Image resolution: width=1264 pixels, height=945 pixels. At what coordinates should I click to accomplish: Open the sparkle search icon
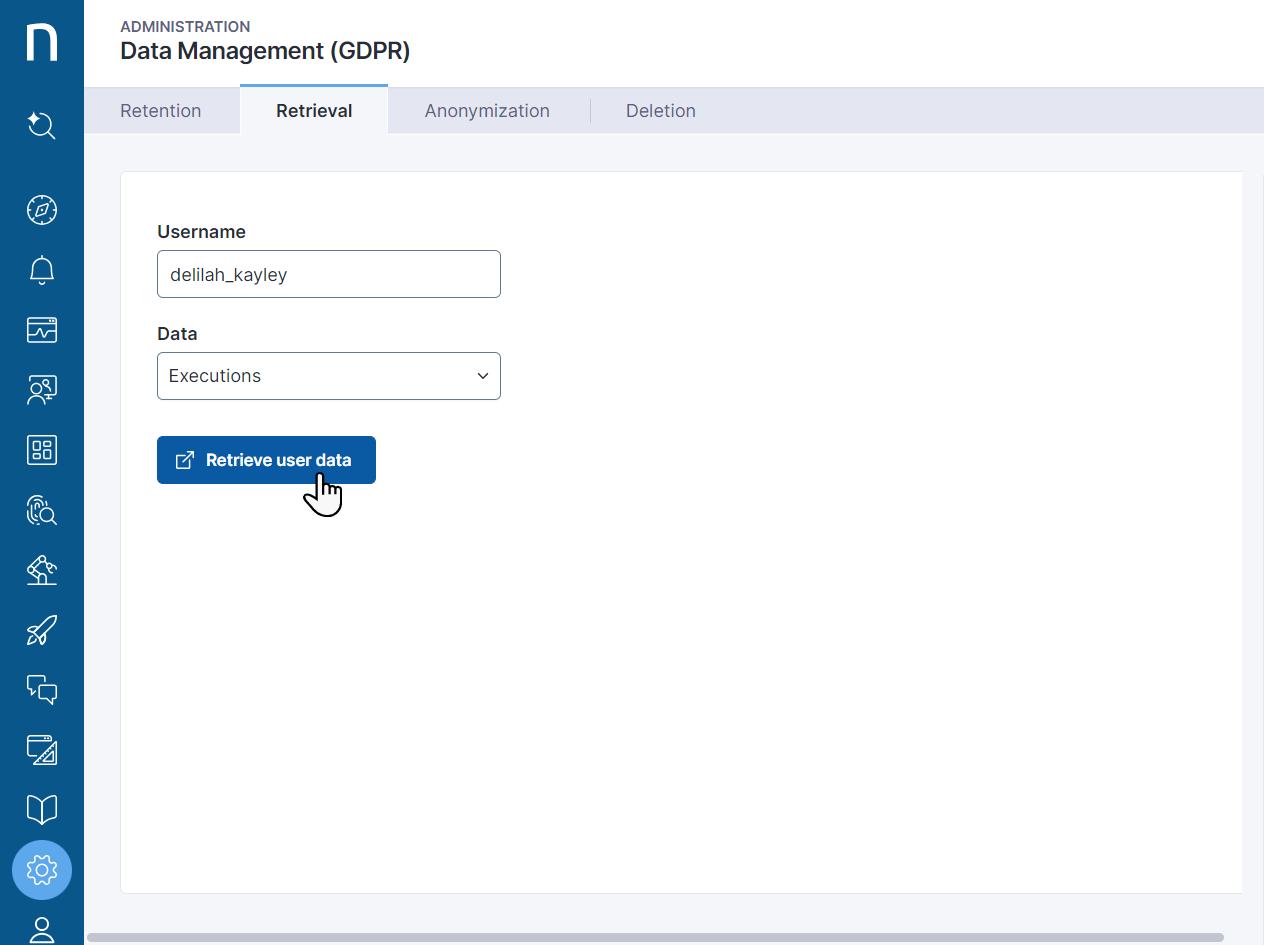42,126
